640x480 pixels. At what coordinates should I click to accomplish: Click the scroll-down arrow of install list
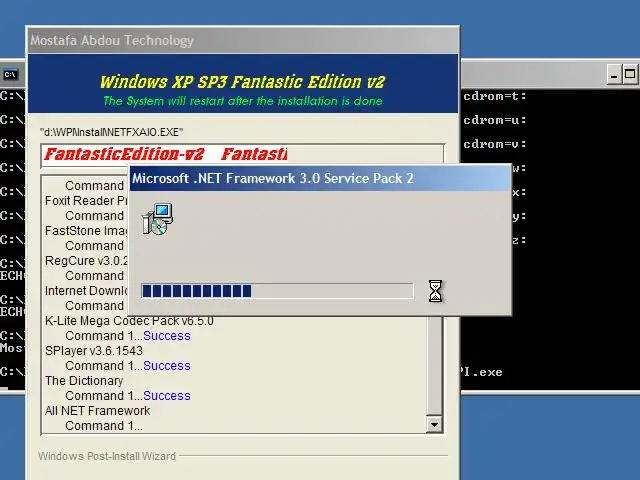point(434,425)
